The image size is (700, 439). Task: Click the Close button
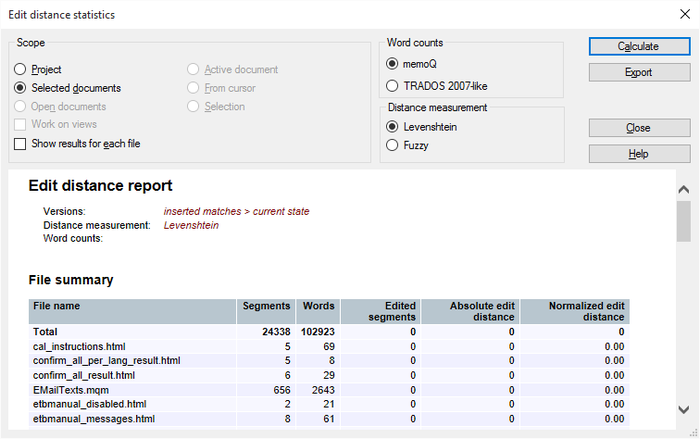click(638, 128)
